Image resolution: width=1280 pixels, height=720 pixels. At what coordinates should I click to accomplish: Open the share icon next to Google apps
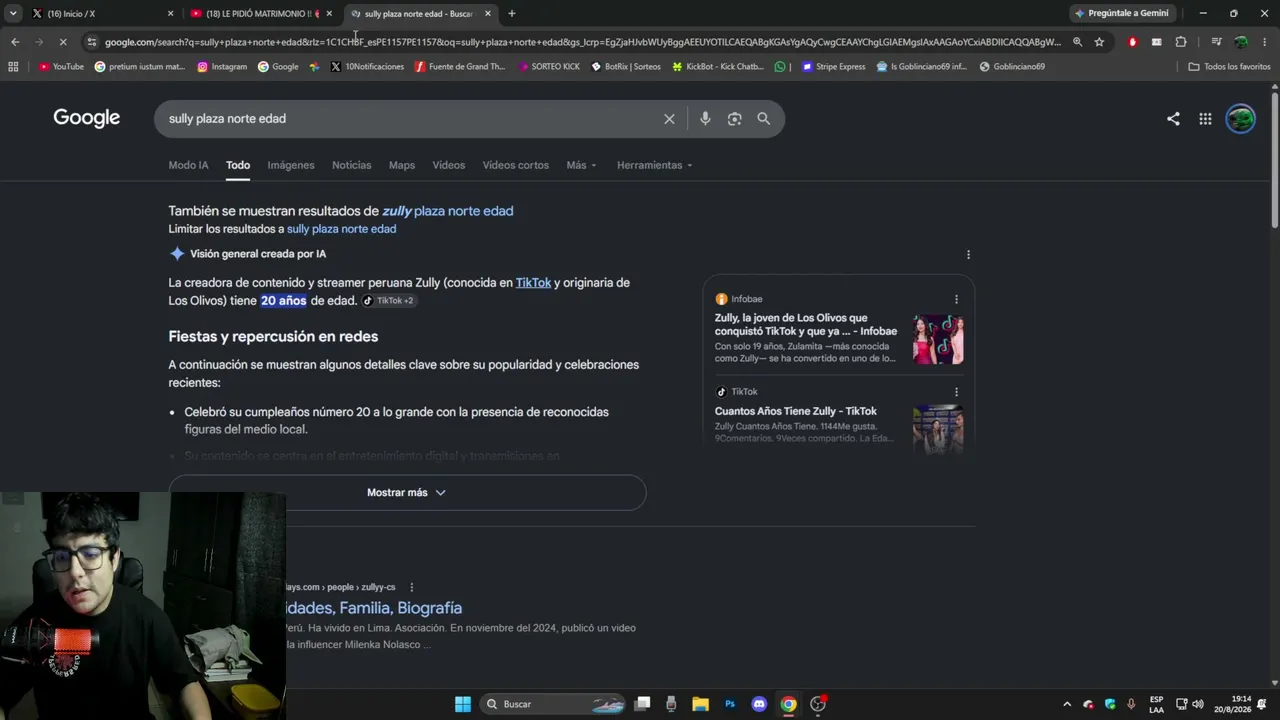pos(1173,119)
